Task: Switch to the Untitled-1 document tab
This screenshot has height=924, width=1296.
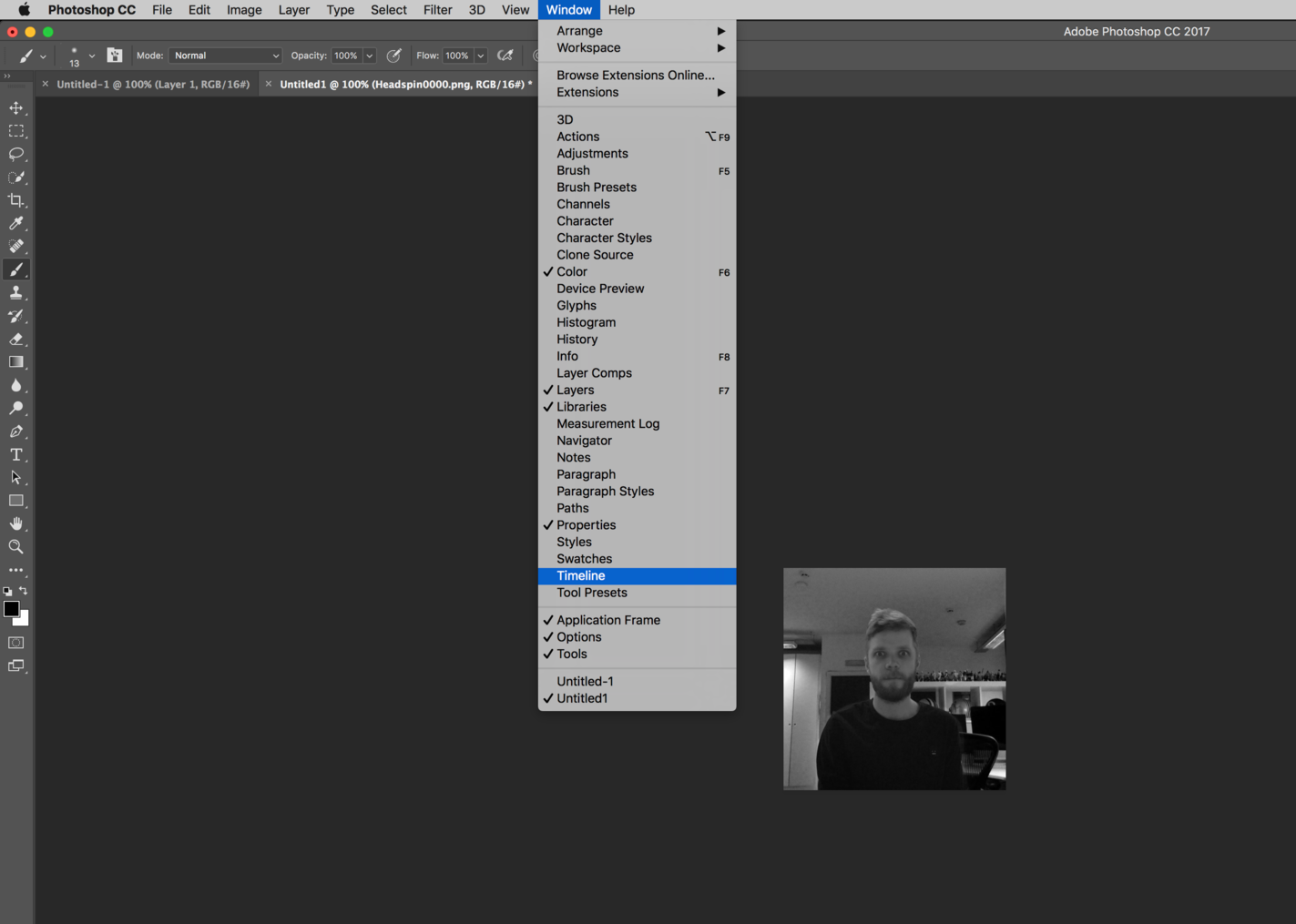Action: [153, 84]
